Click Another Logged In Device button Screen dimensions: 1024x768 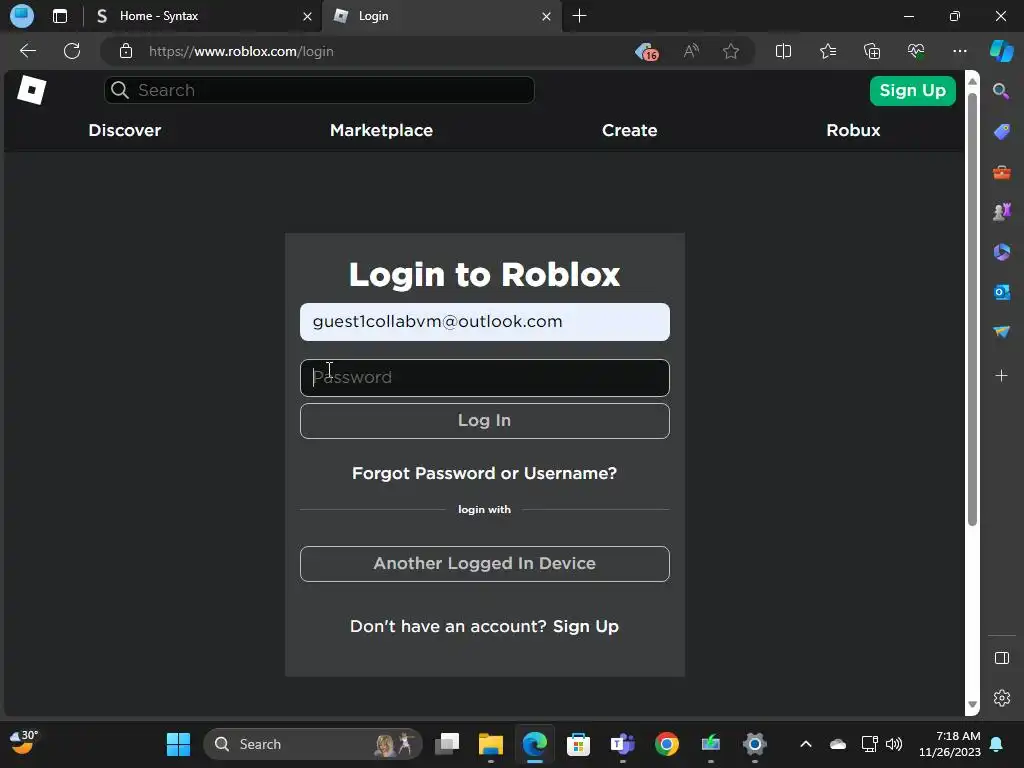click(485, 564)
